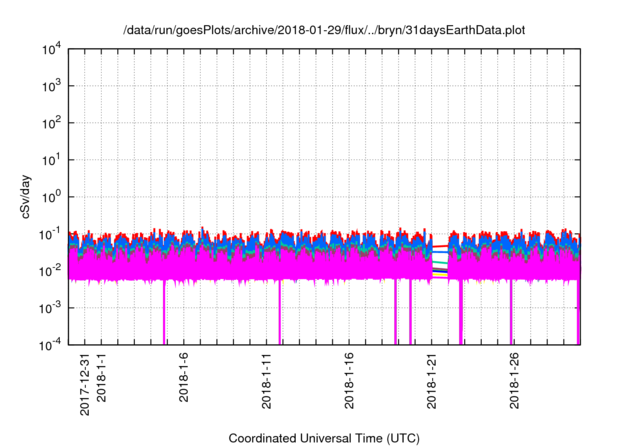Viewport: 640px width, 448px height.
Task: Click the 2018-1-26 date label
Action: coord(514,381)
